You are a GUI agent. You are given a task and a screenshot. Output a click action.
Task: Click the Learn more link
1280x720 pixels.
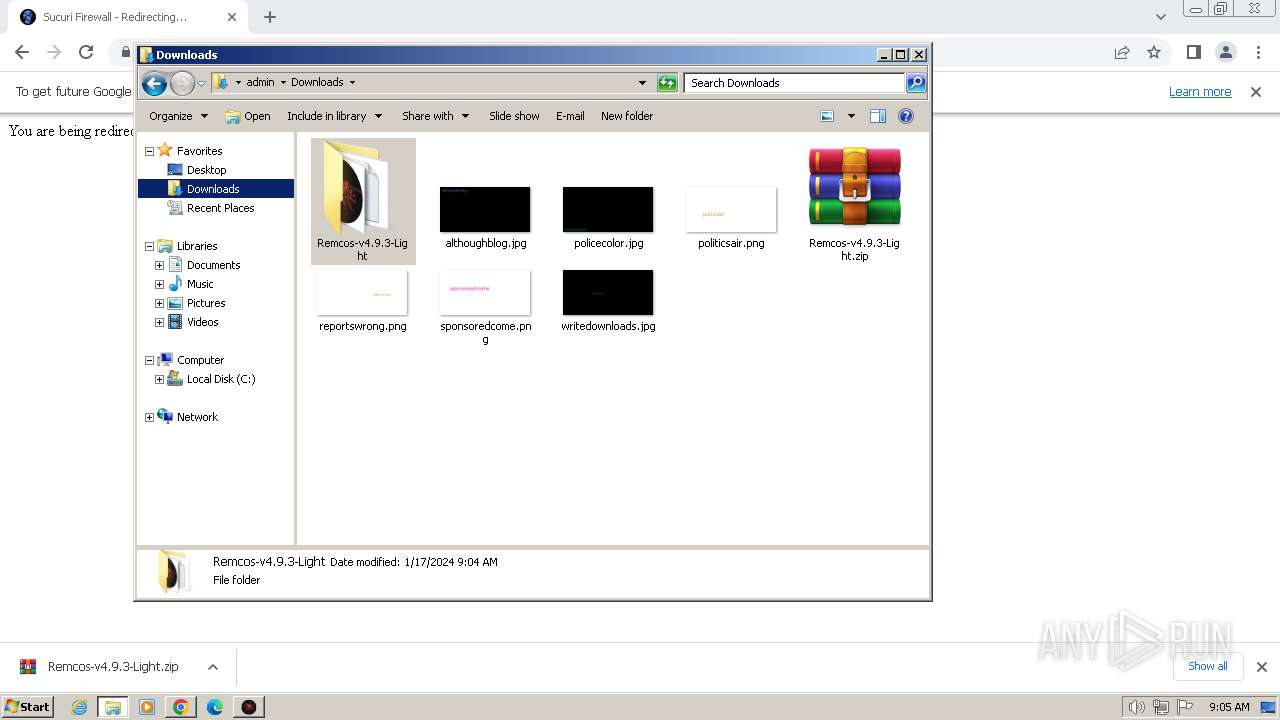click(1200, 92)
